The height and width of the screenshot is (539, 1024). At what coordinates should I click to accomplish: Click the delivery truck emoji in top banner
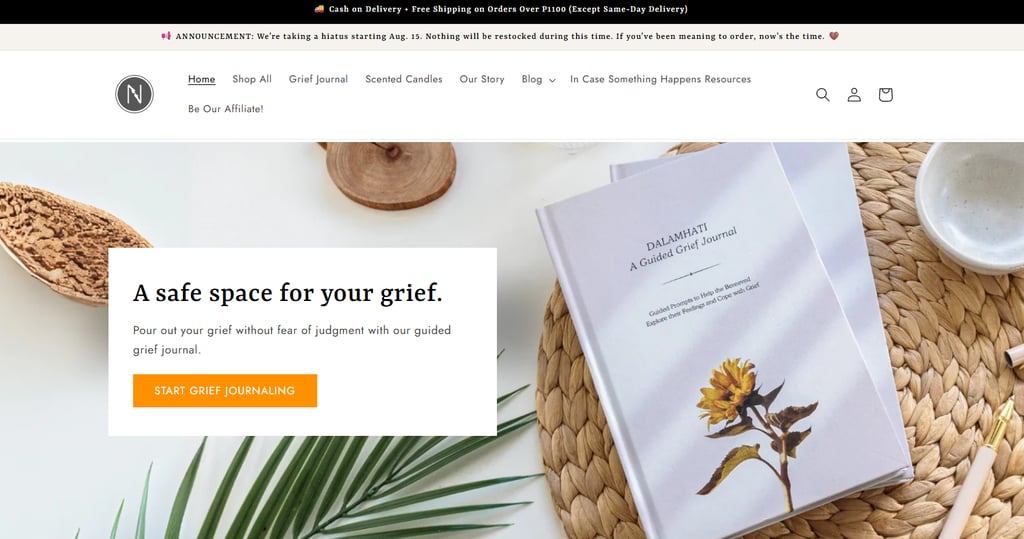319,9
